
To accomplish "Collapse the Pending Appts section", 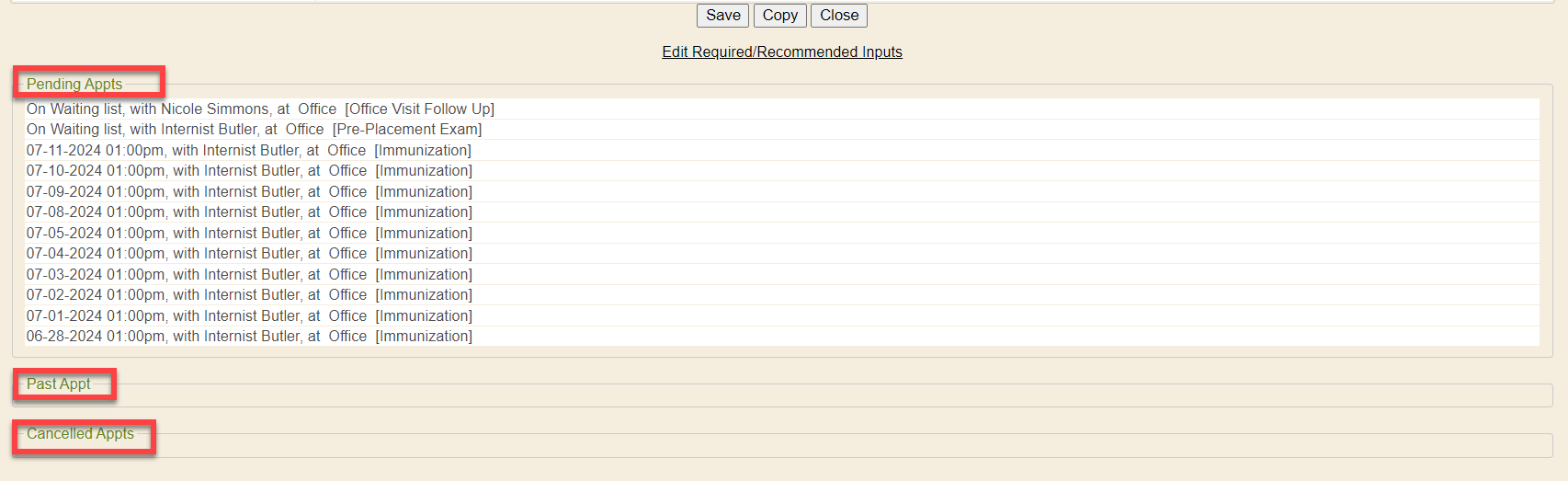I will (74, 84).
